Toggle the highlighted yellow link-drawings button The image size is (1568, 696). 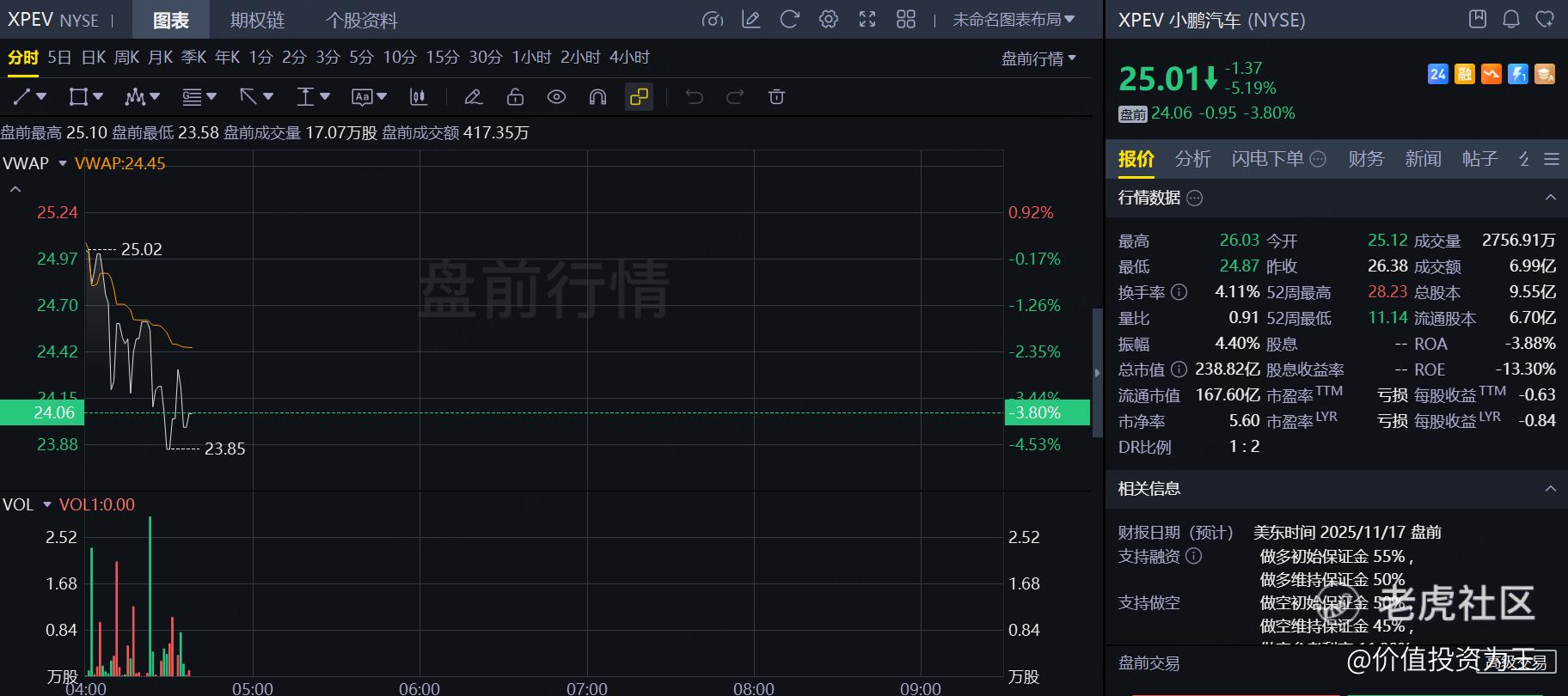(639, 97)
